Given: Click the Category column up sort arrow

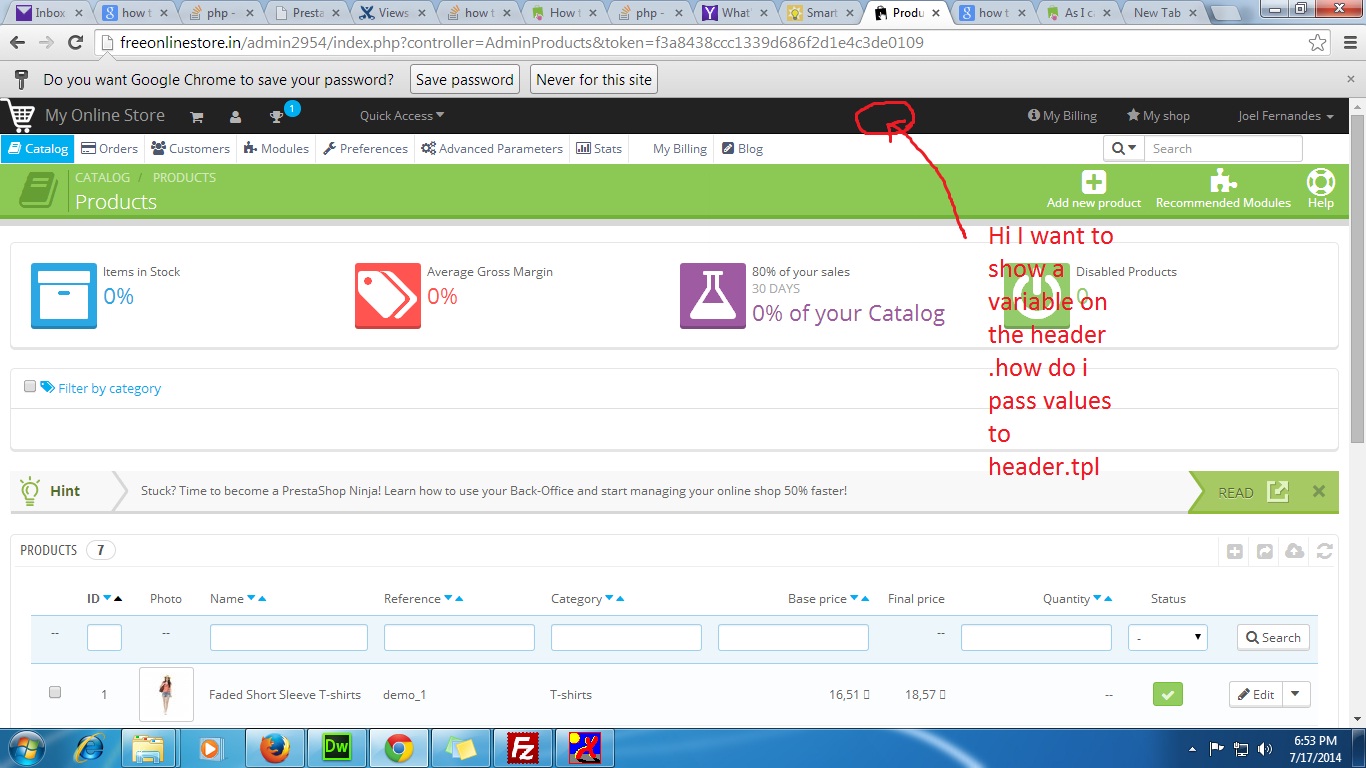Looking at the screenshot, I should point(620,599).
